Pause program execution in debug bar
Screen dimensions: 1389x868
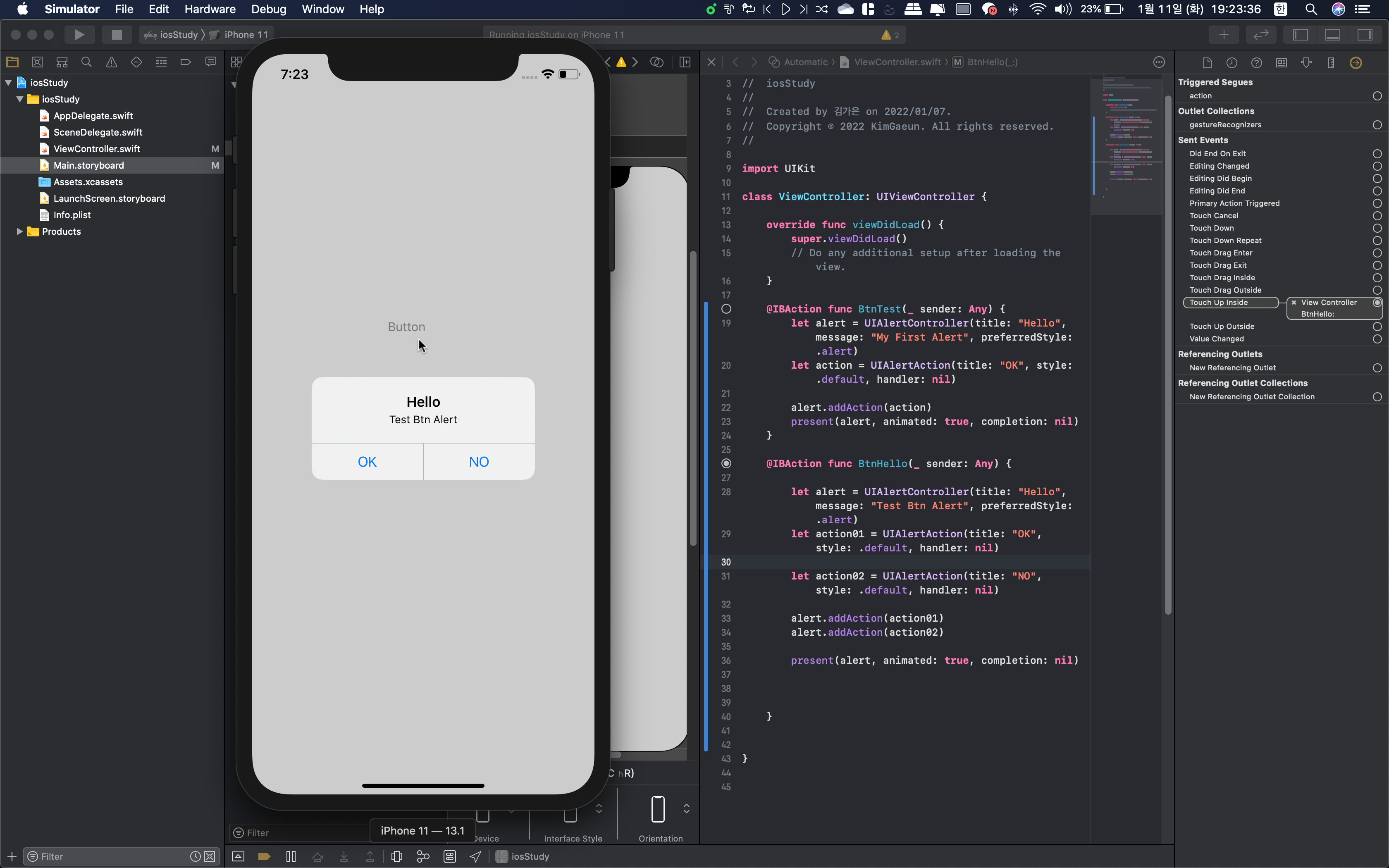tap(291, 856)
